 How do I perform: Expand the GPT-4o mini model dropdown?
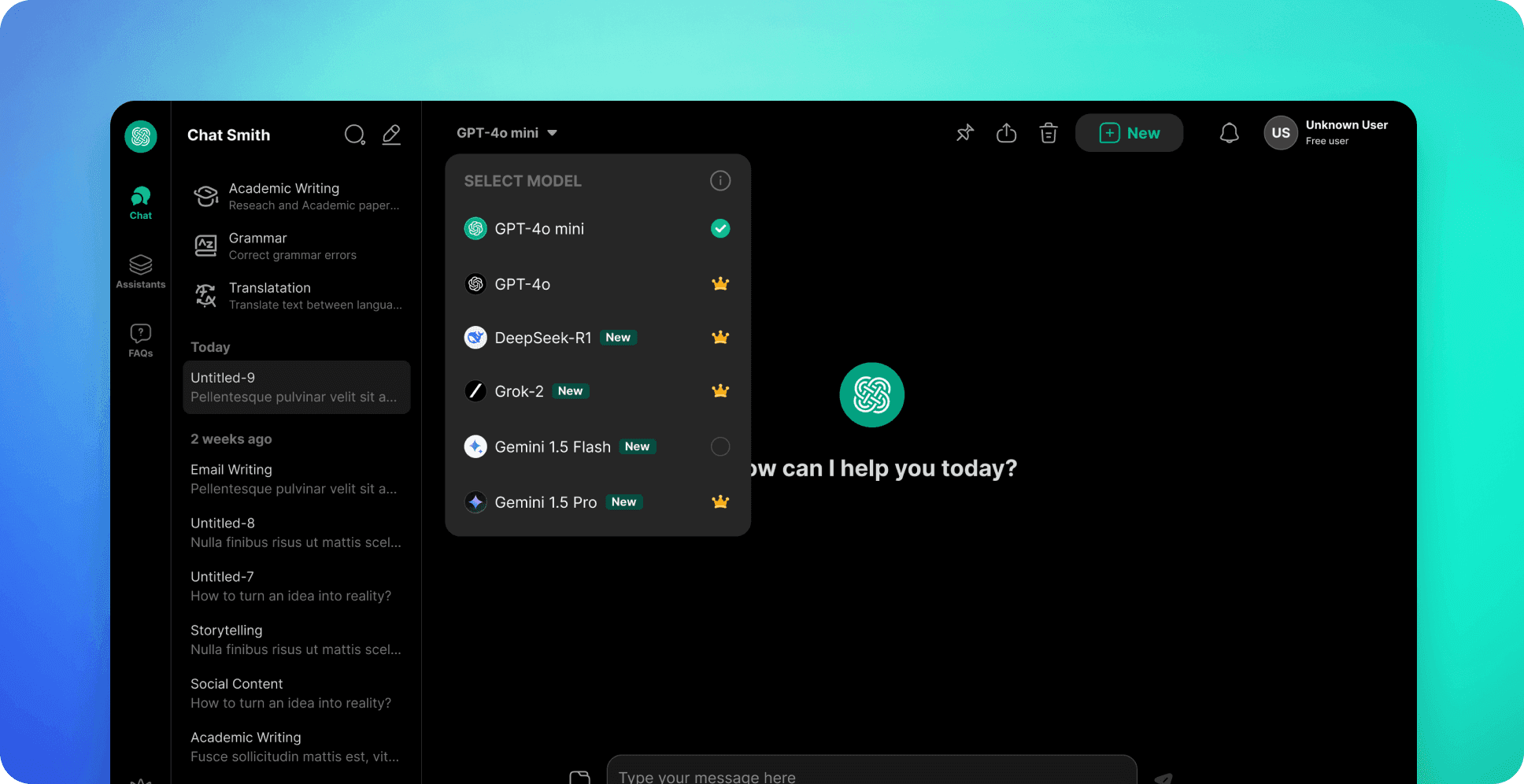(507, 133)
